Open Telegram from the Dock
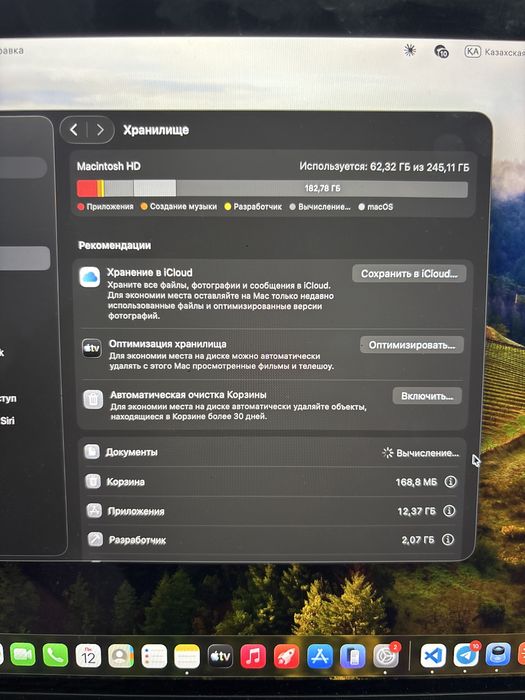This screenshot has width=525, height=700. (x=466, y=655)
